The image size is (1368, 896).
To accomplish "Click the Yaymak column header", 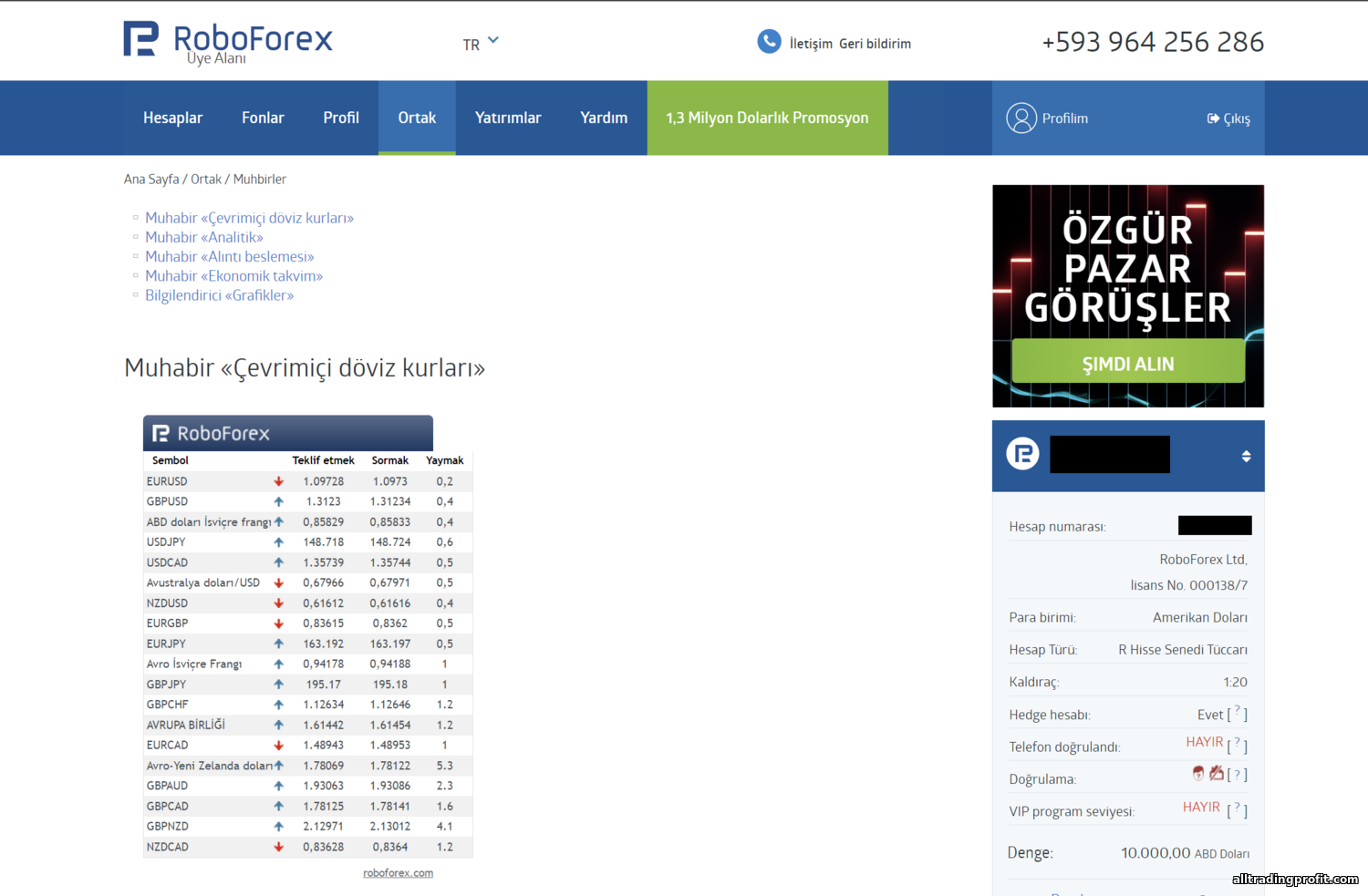I will 445,460.
